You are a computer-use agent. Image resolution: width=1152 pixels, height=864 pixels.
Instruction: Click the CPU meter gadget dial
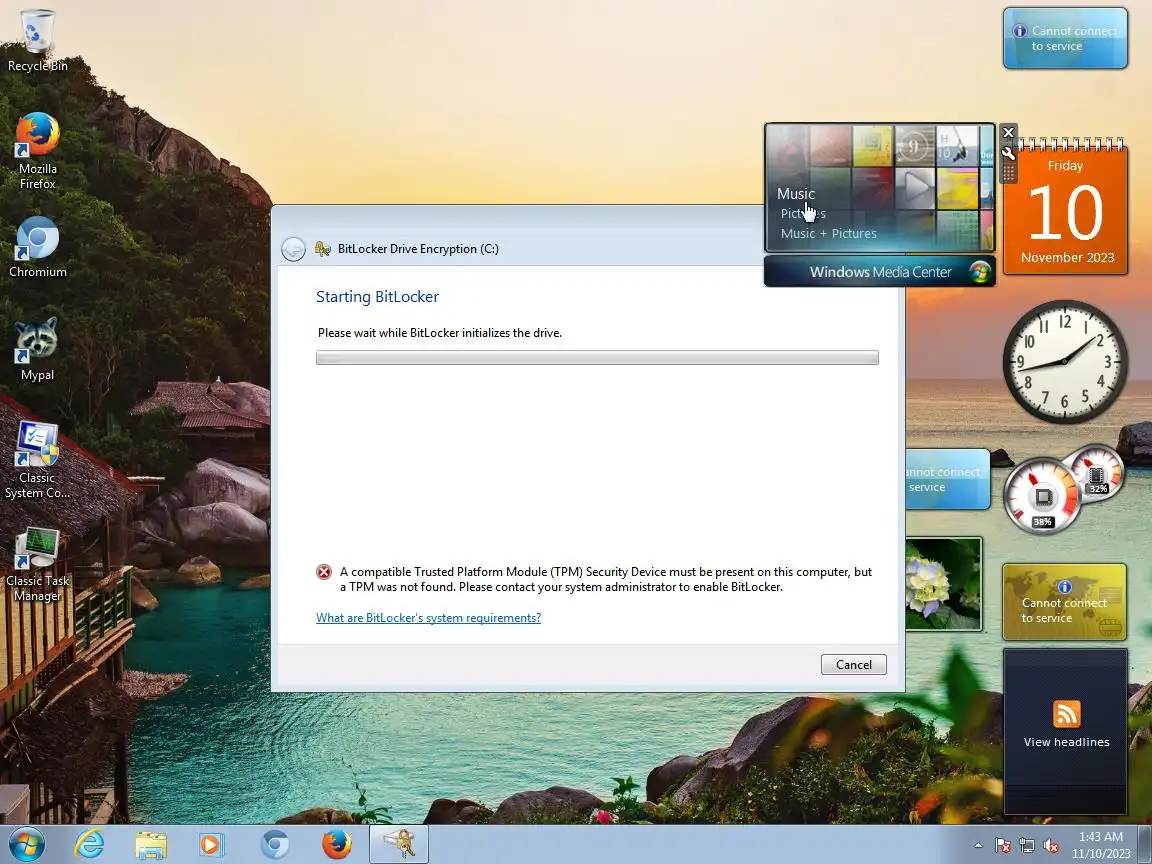pyautogui.click(x=1043, y=497)
